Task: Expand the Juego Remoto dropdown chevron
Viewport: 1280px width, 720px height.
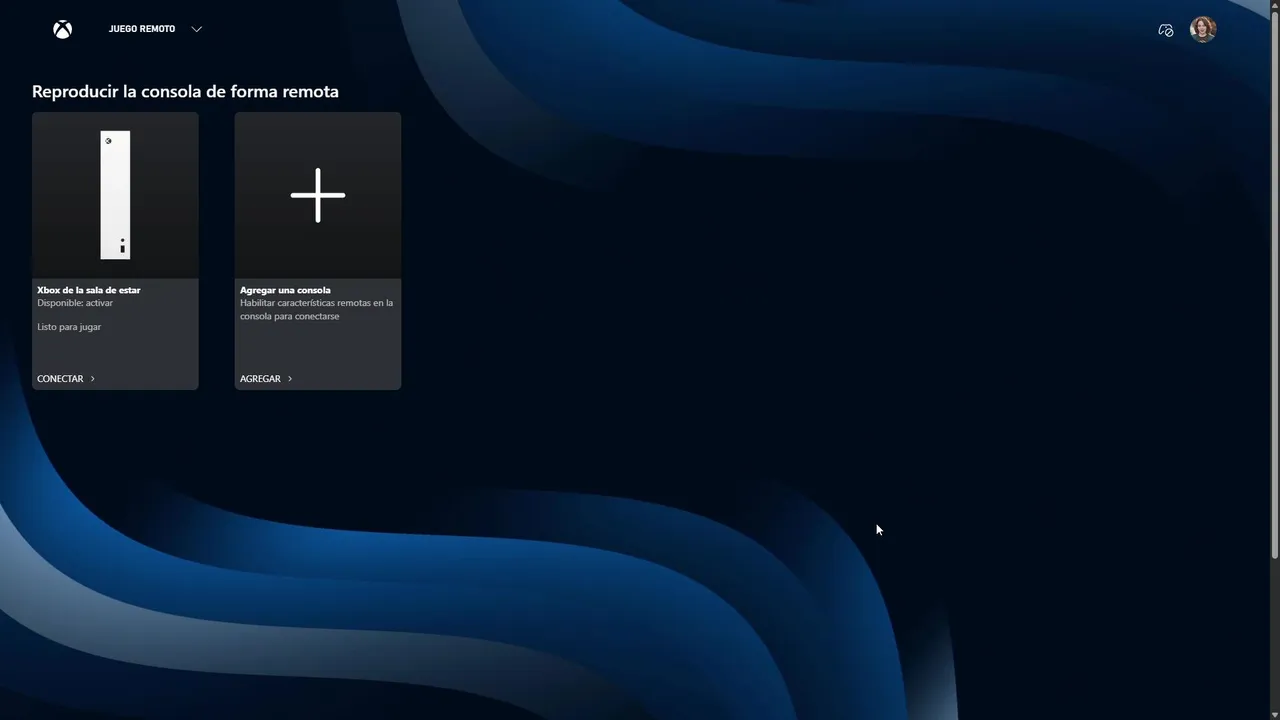Action: tap(196, 29)
